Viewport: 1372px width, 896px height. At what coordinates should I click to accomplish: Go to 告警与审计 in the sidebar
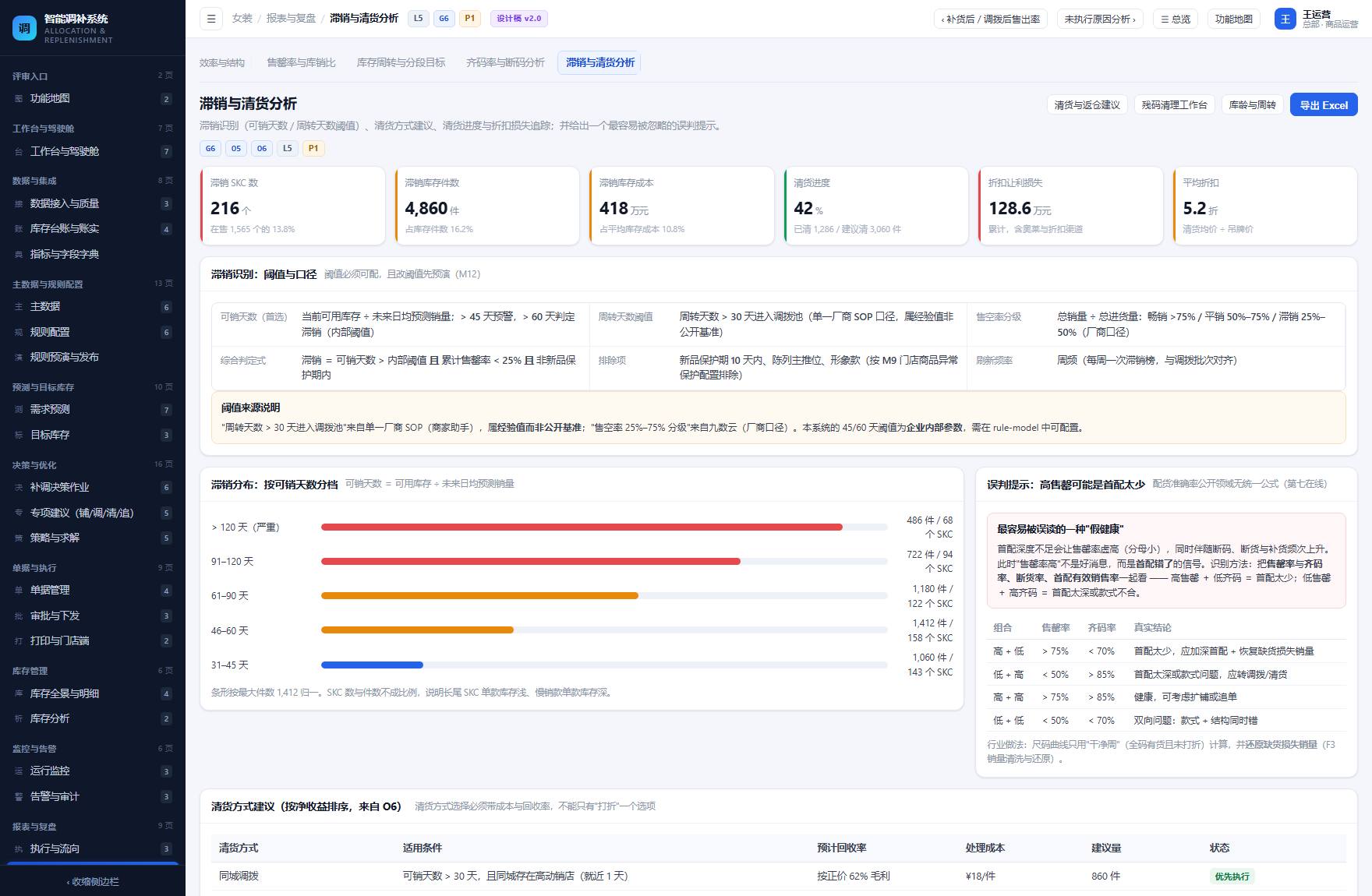coord(93,796)
